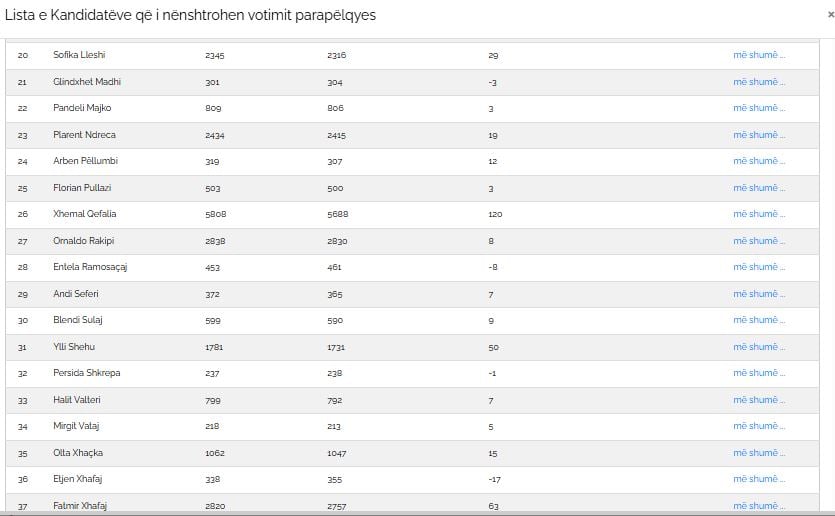Open 'më shumë' link for Blendi Sulaj
This screenshot has width=835, height=516.
point(759,320)
